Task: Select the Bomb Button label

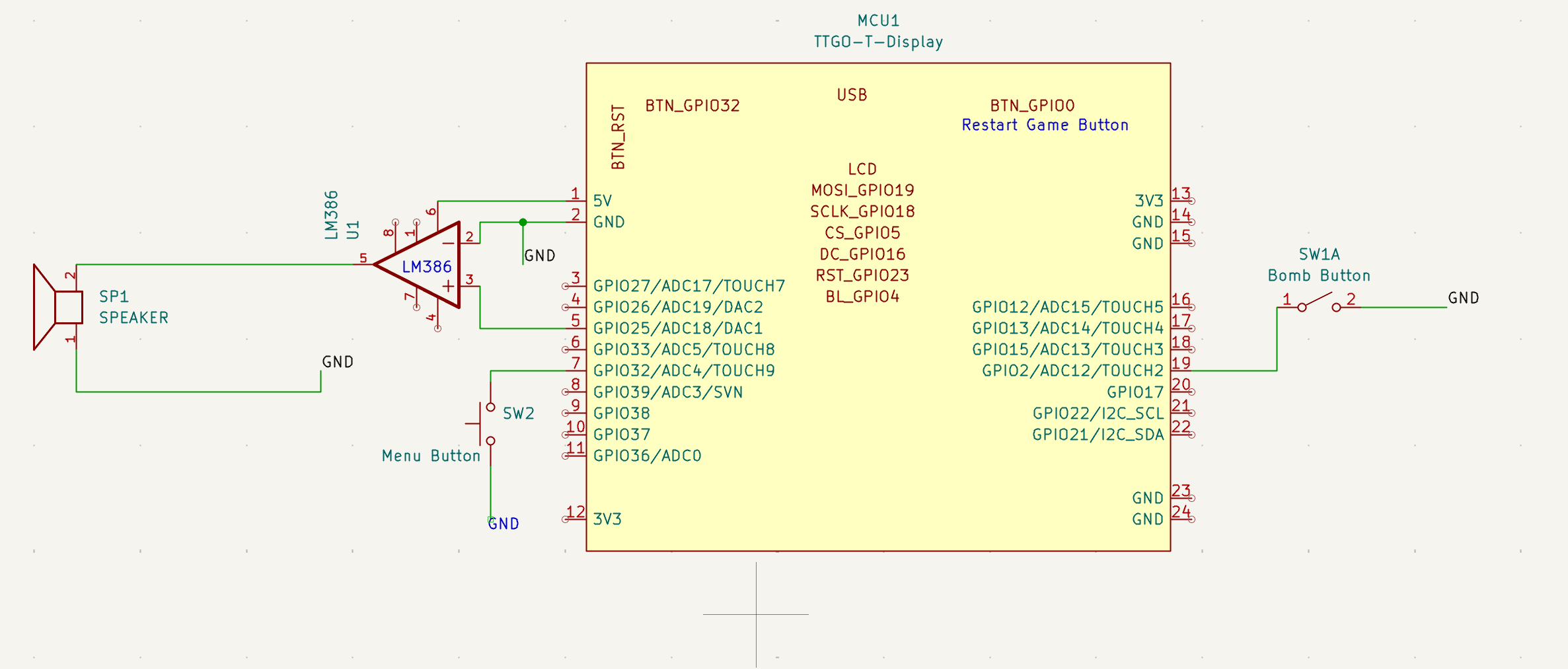Action: click(x=1318, y=275)
